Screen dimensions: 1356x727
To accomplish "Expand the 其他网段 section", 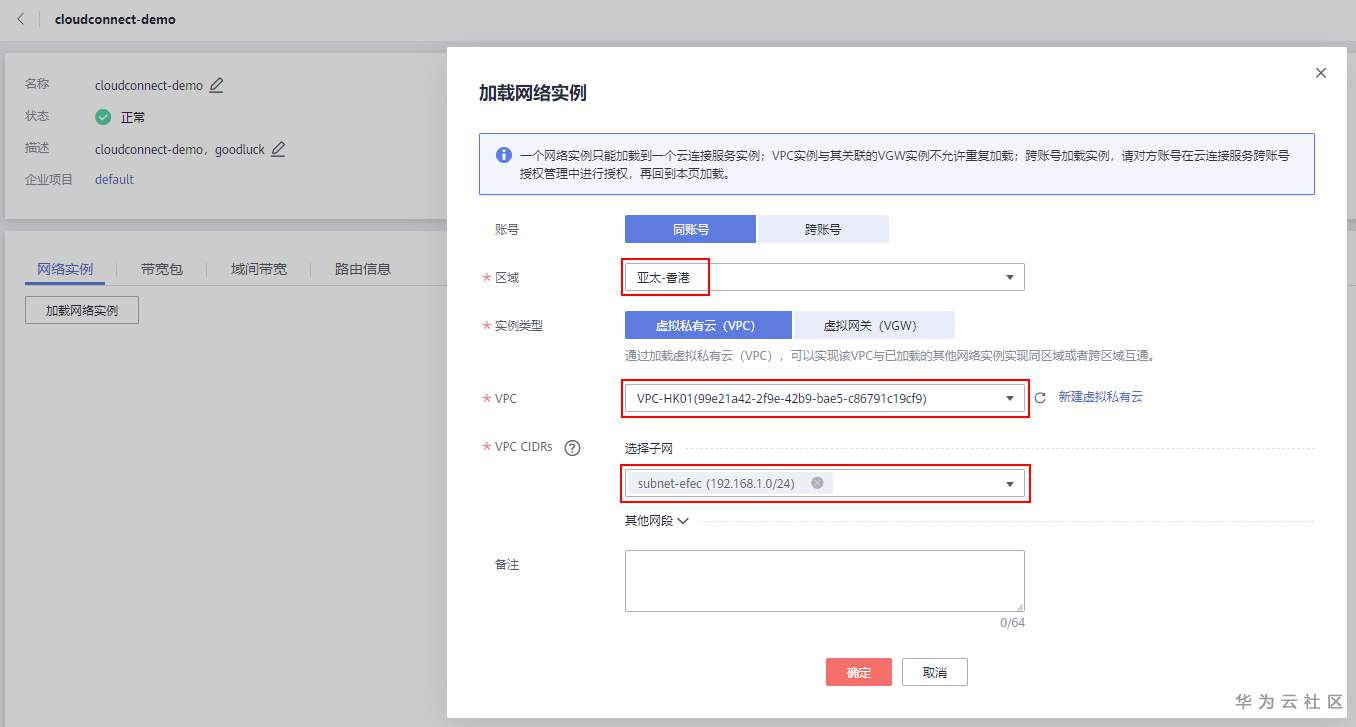I will tap(657, 521).
